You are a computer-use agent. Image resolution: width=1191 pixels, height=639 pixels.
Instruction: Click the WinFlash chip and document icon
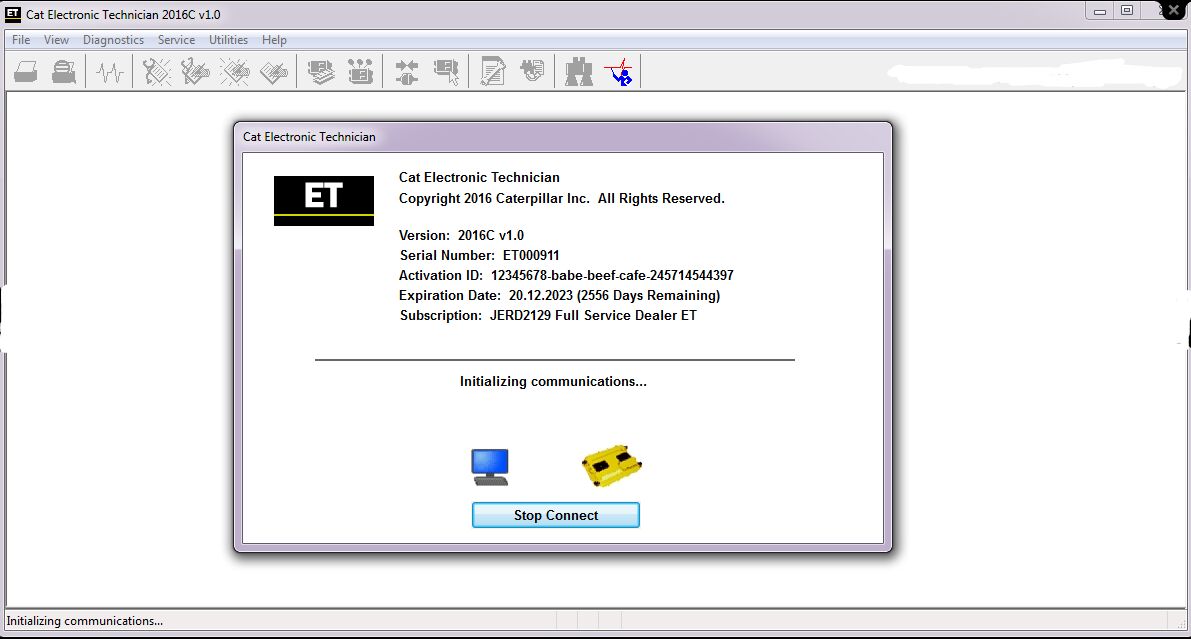click(x=532, y=72)
